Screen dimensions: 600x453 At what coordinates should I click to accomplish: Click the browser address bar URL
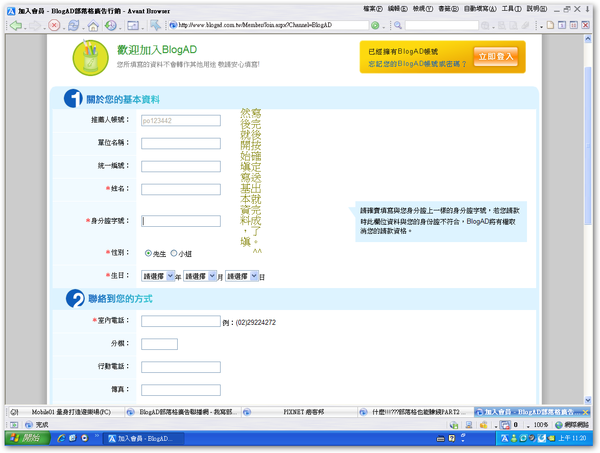[268, 25]
